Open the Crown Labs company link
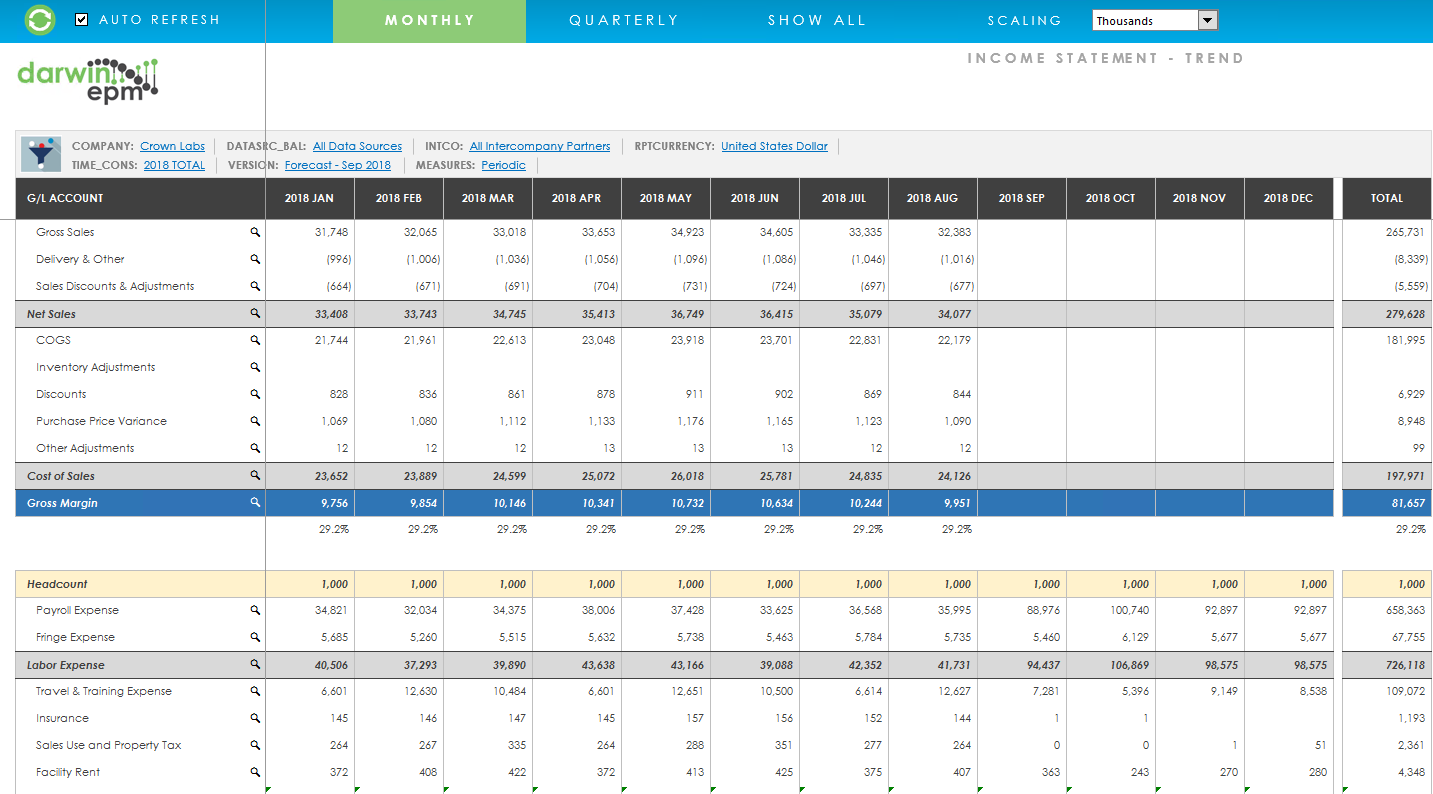Screen dimensions: 1433x794 pyautogui.click(x=172, y=146)
